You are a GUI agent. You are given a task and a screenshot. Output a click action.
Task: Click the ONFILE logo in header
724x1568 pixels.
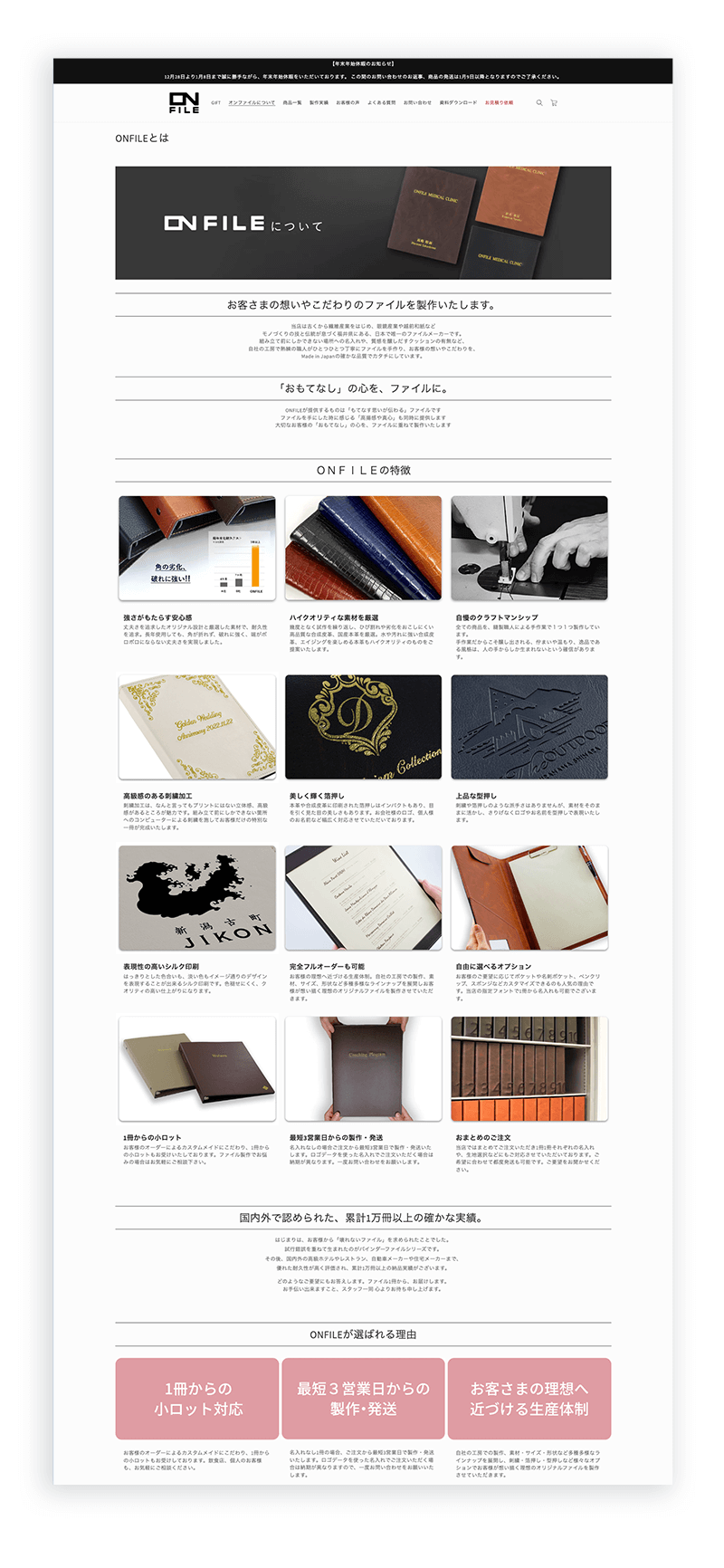[185, 102]
